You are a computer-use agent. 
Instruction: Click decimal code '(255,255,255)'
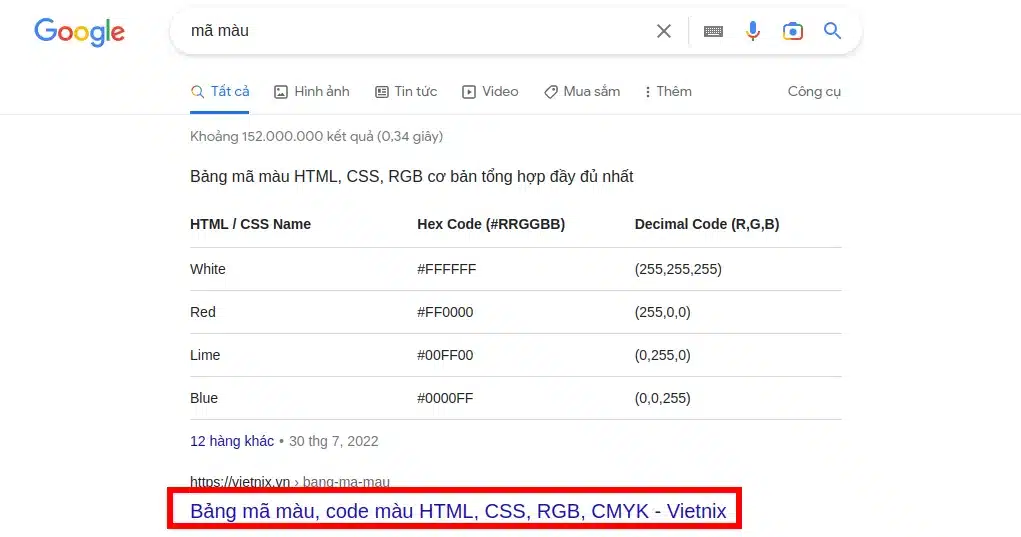(678, 269)
